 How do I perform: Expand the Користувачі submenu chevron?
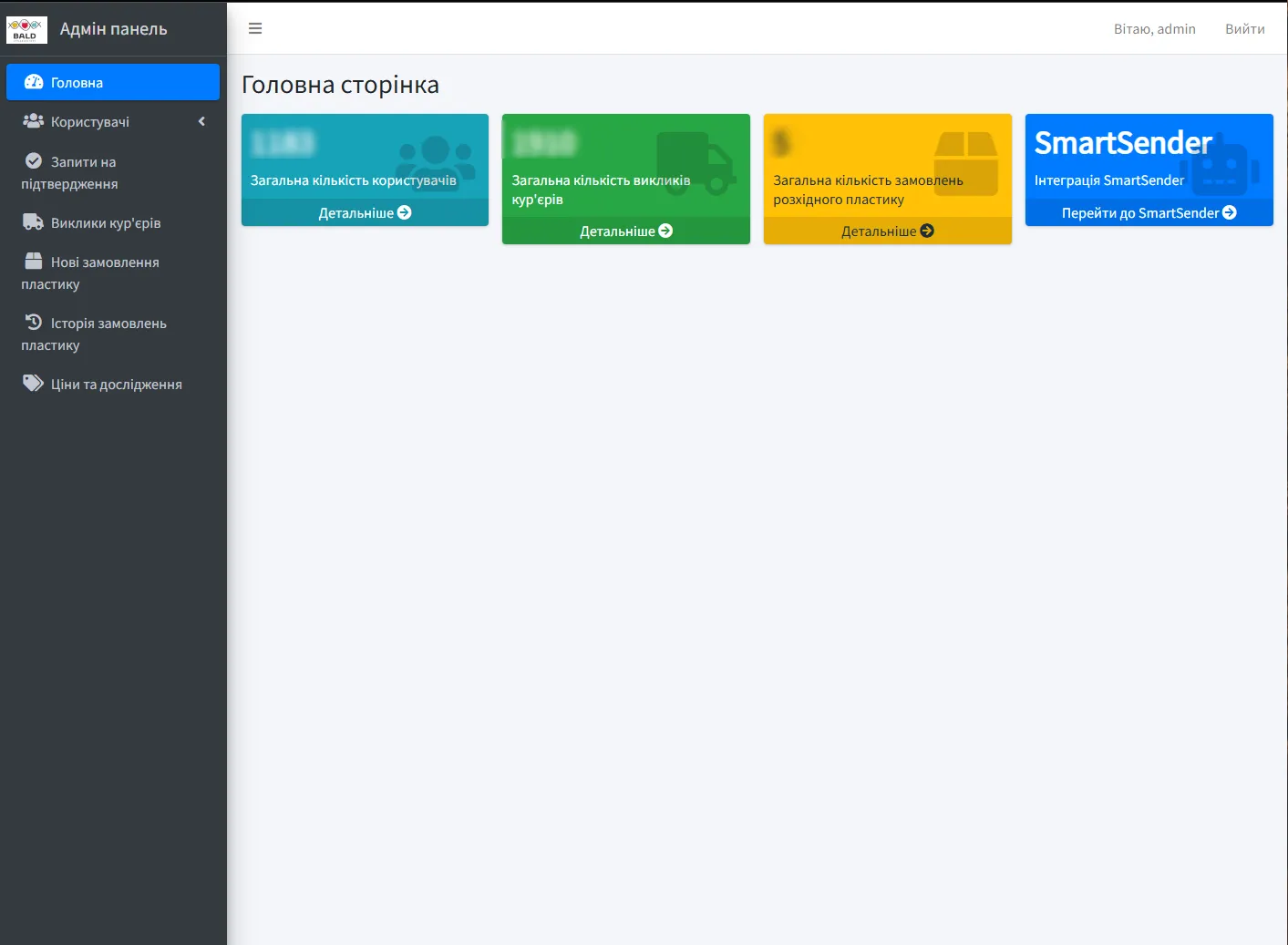[x=201, y=121]
